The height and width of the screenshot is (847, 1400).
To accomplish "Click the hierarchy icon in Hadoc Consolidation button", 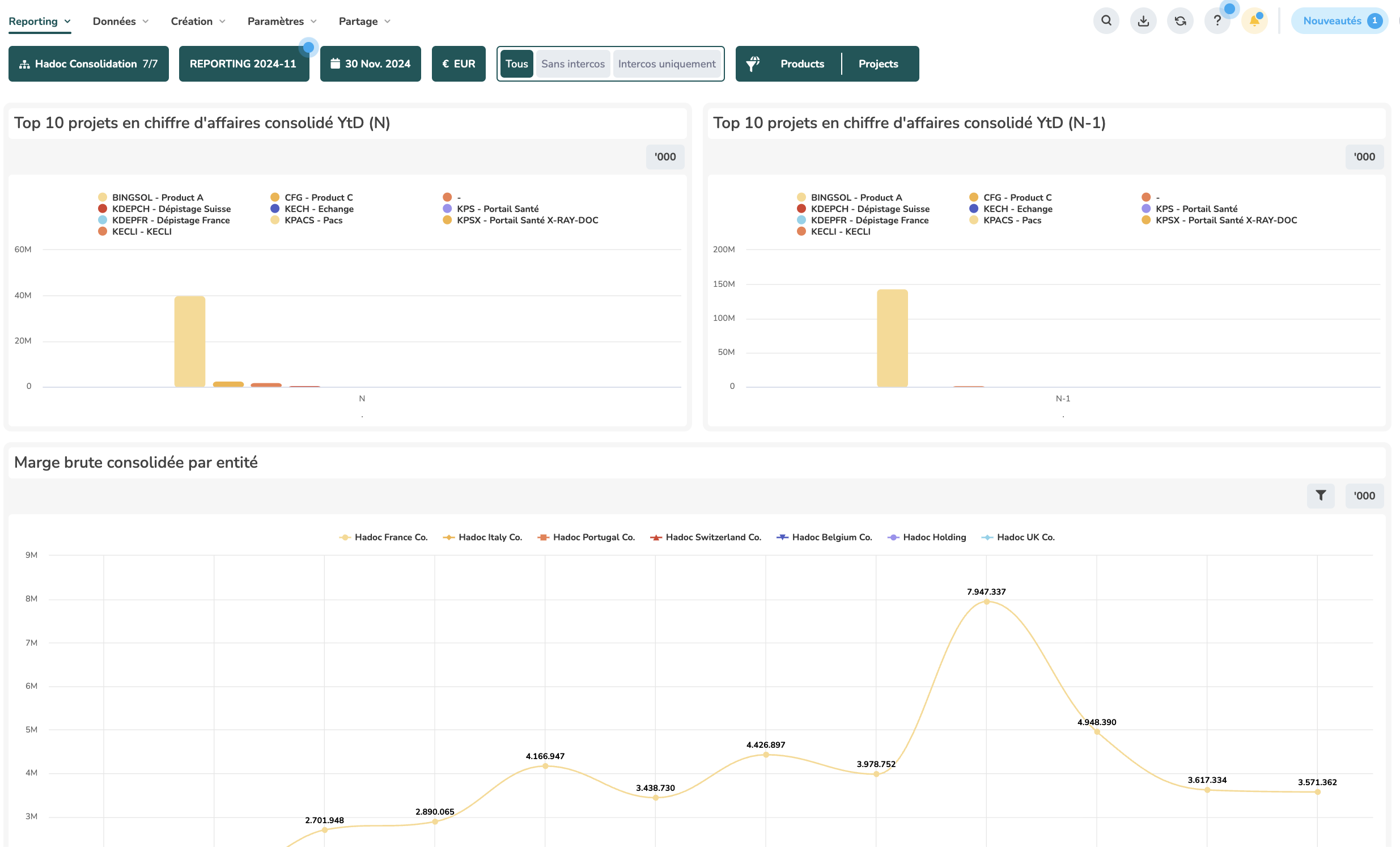I will point(24,64).
